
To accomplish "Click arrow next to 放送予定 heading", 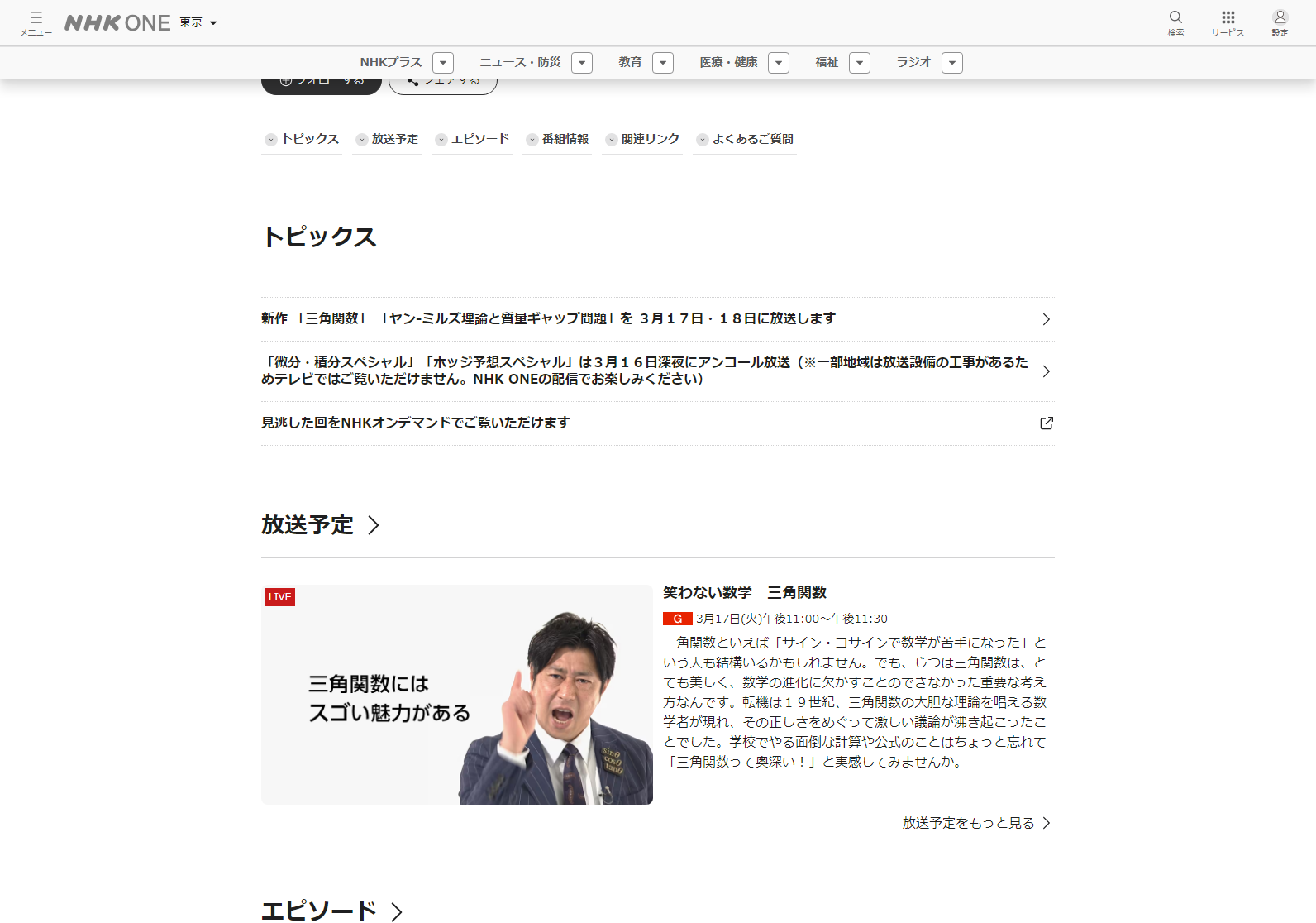I will 374,525.
